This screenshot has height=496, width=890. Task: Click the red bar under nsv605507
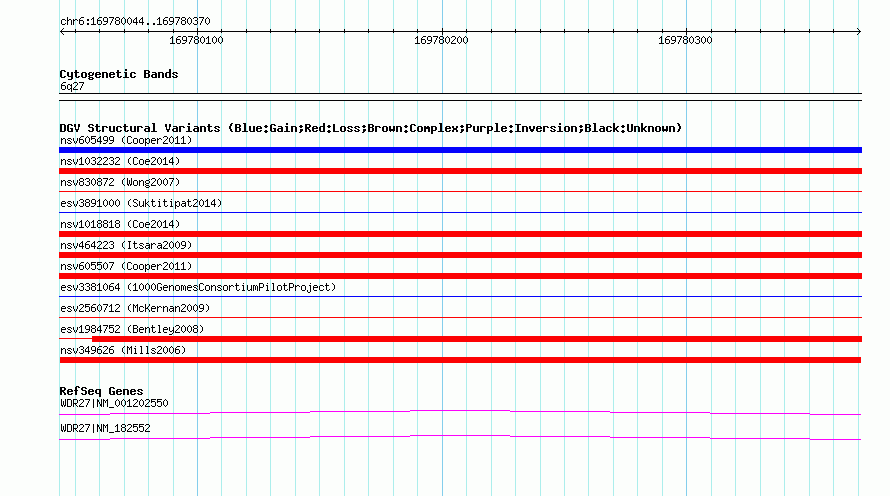point(460,276)
